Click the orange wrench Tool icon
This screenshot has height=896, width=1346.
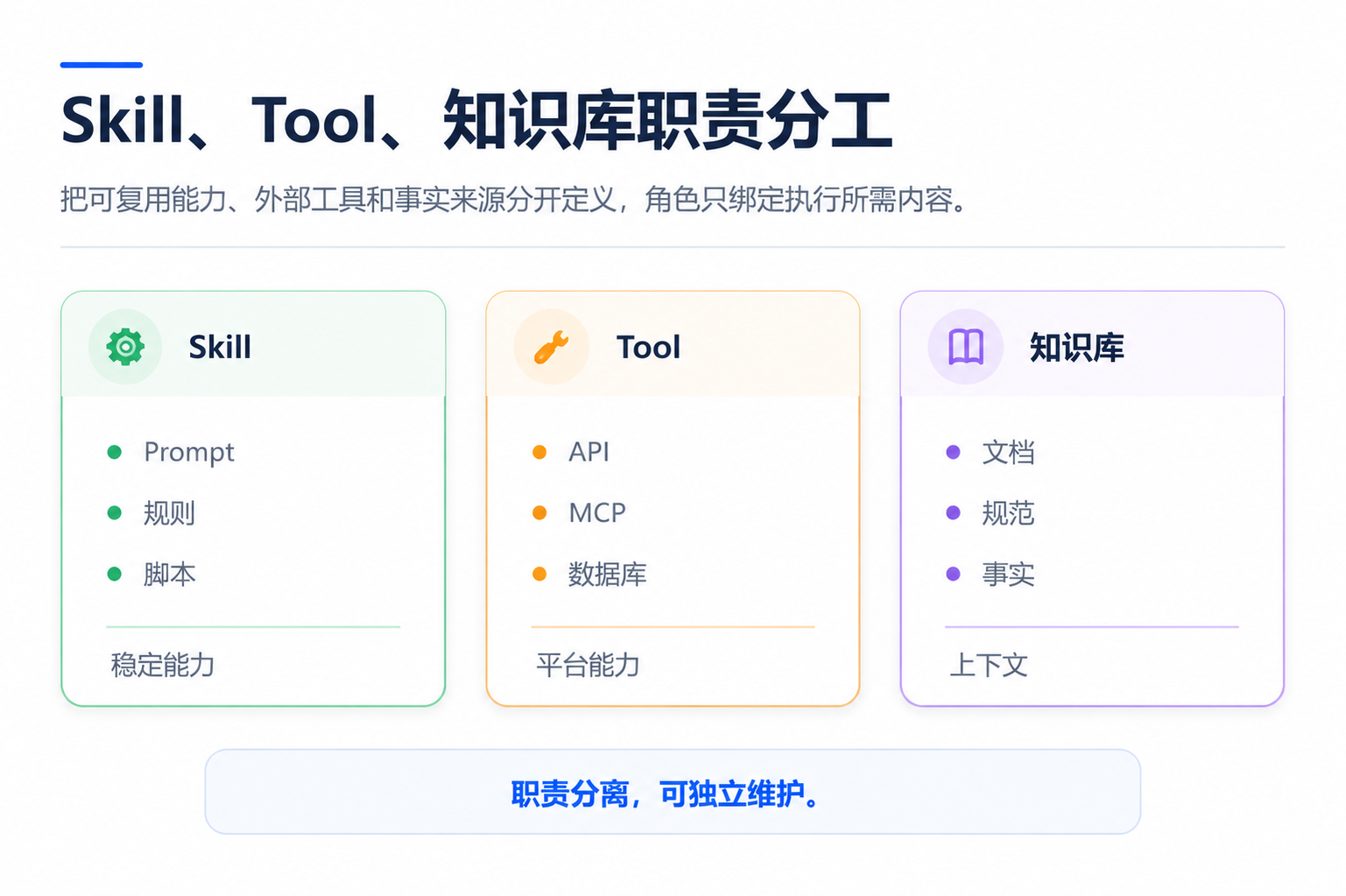click(551, 347)
